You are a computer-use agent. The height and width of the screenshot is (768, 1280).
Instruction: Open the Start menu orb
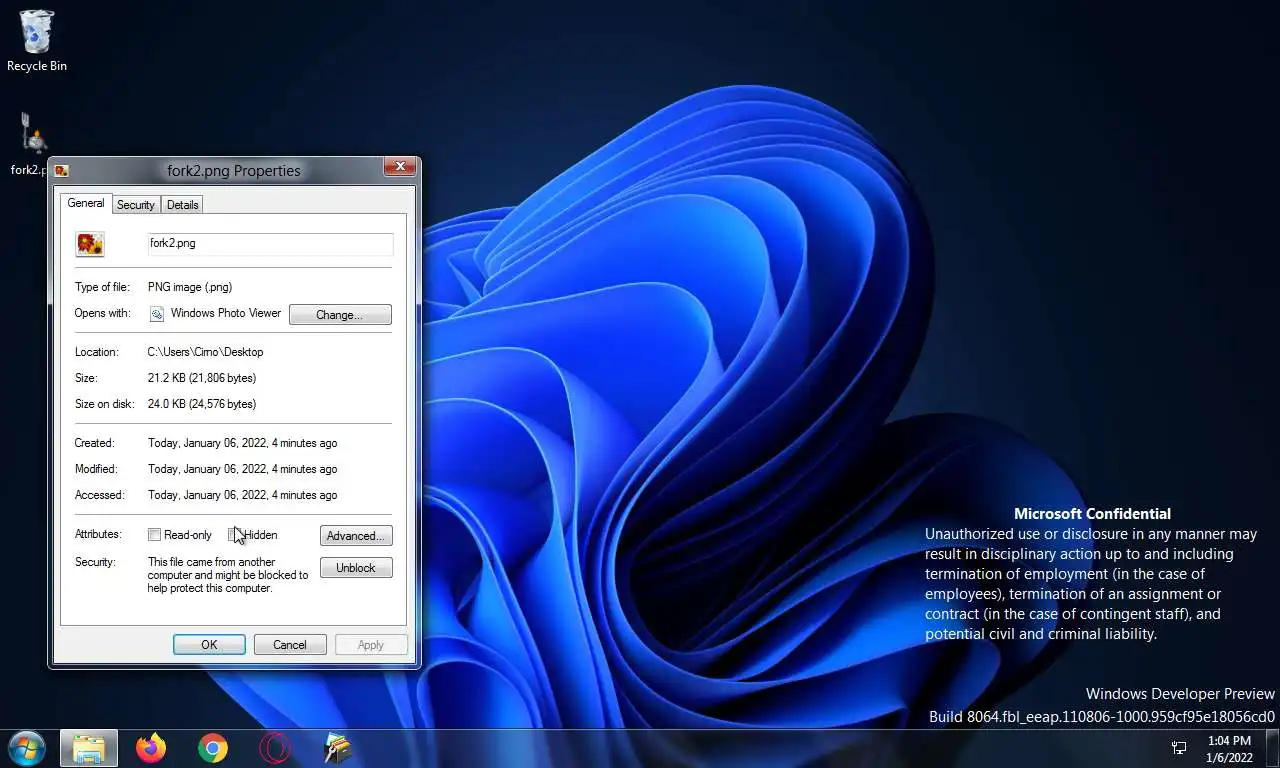coord(26,748)
